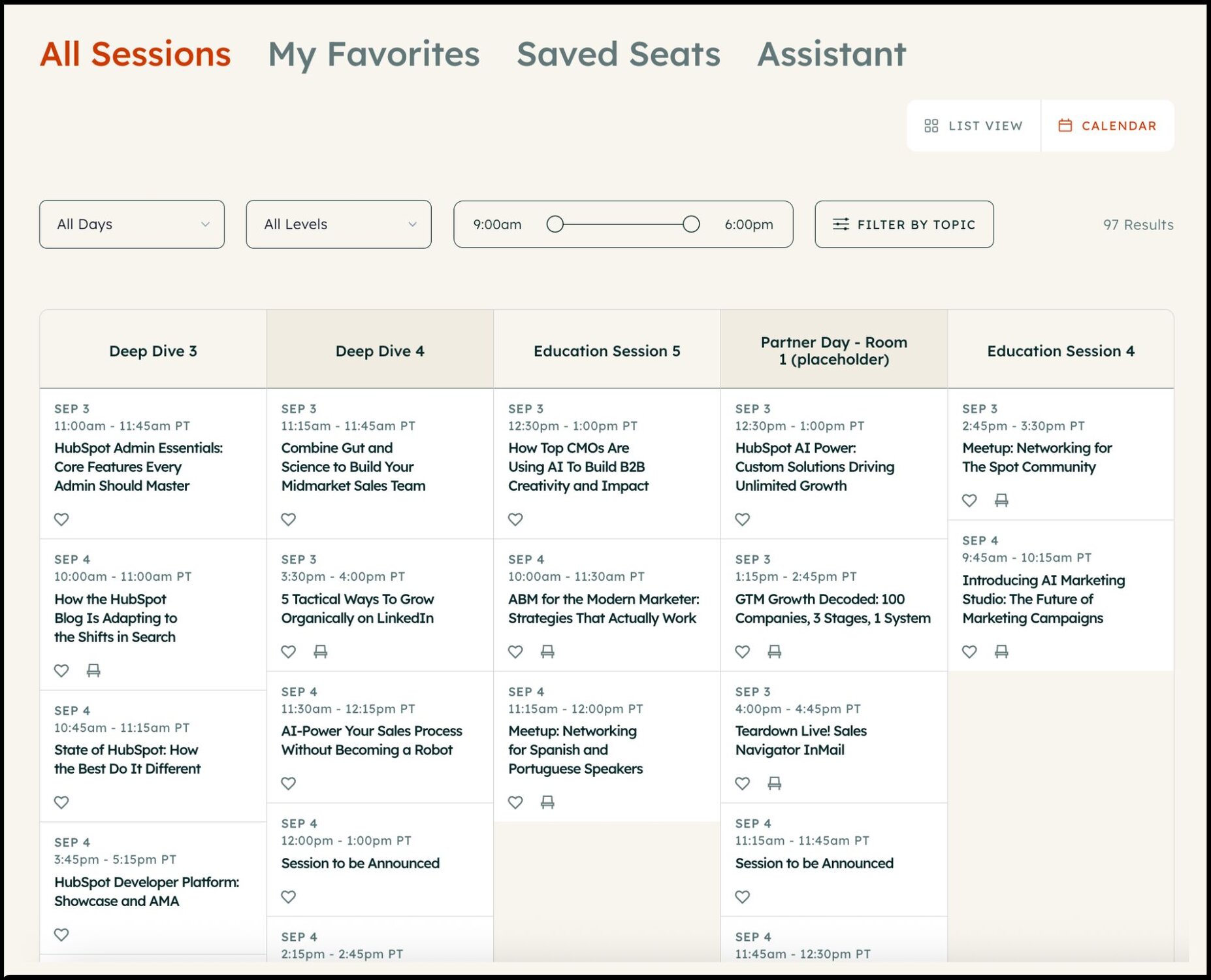Favorite 5 Tactical Ways LinkedIn session
The image size is (1211, 980).
(288, 651)
